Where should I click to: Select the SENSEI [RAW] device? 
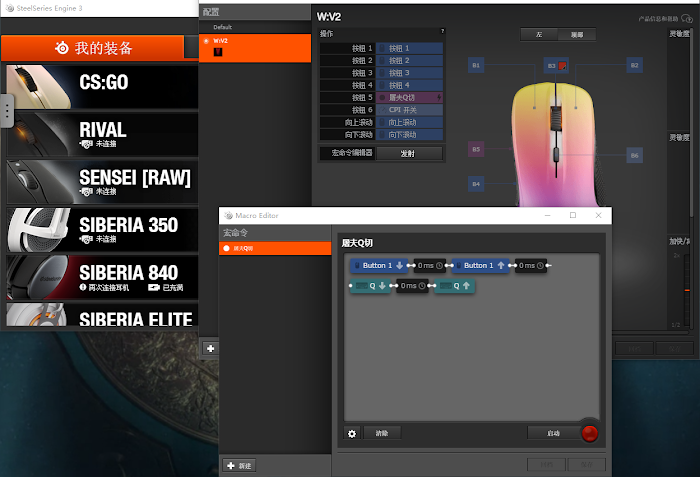(x=102, y=182)
